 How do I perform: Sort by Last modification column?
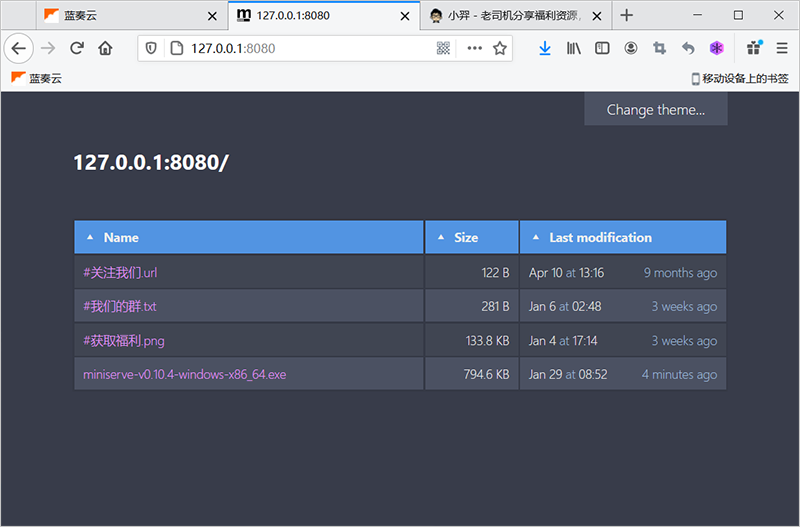click(600, 238)
